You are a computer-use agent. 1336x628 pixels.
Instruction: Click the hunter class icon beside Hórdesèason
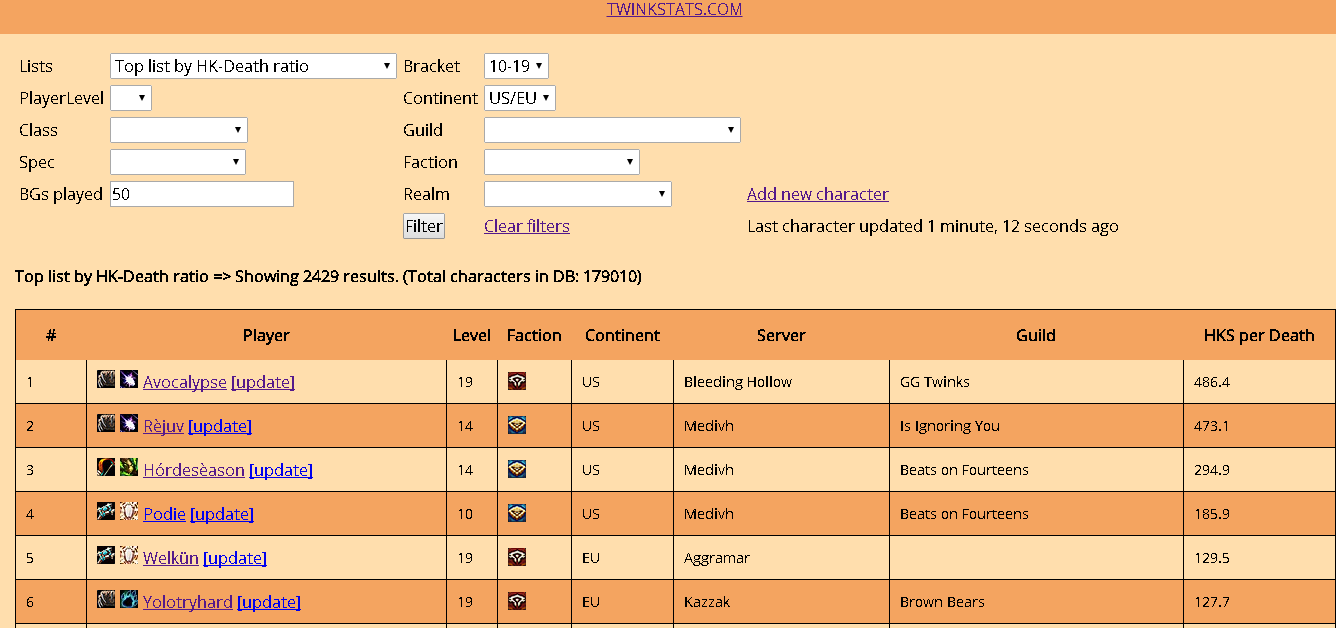pos(106,468)
